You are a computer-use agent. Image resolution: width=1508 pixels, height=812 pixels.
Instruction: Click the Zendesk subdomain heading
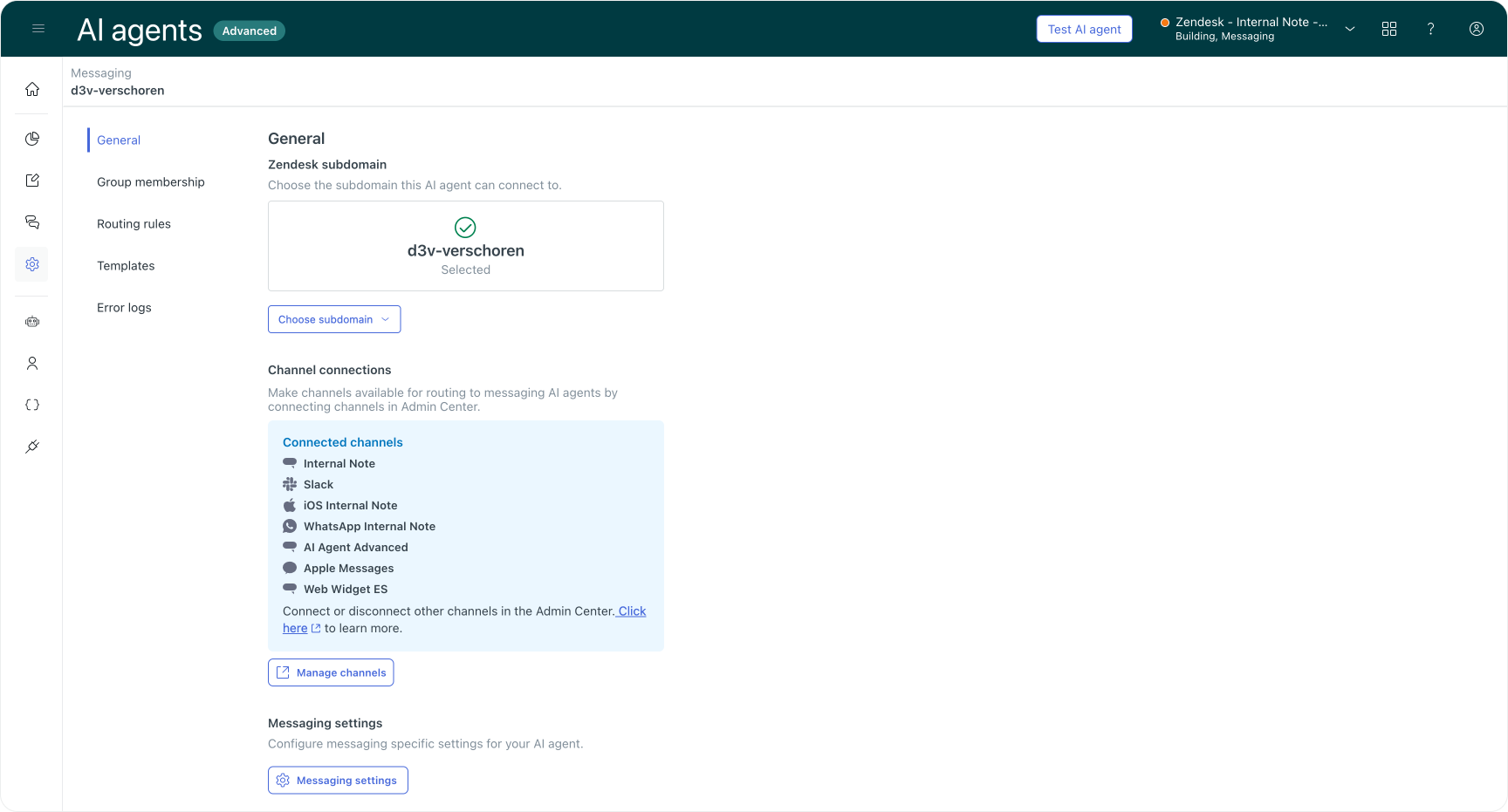327,164
